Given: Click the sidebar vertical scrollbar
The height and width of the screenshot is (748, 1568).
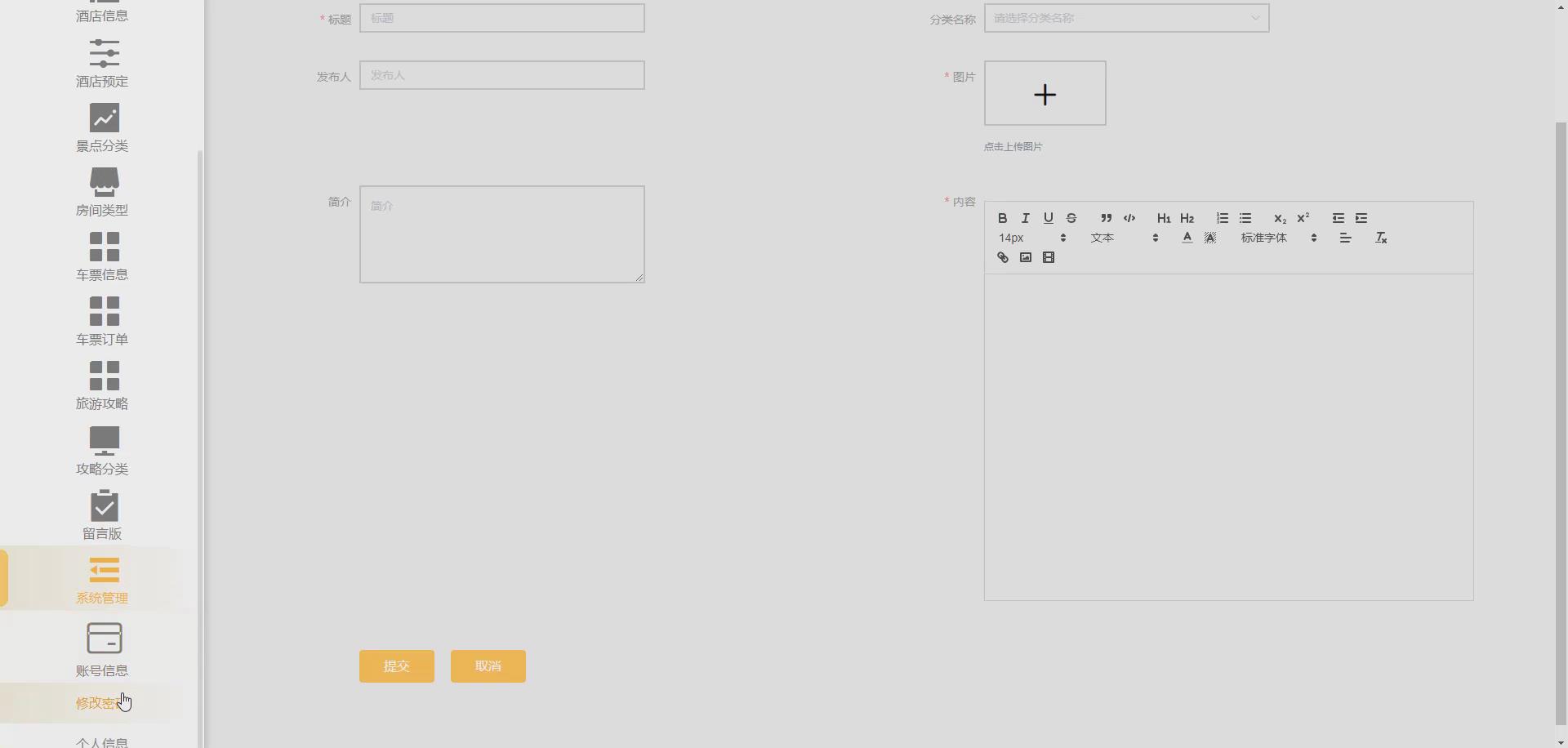Looking at the screenshot, I should (x=201, y=449).
